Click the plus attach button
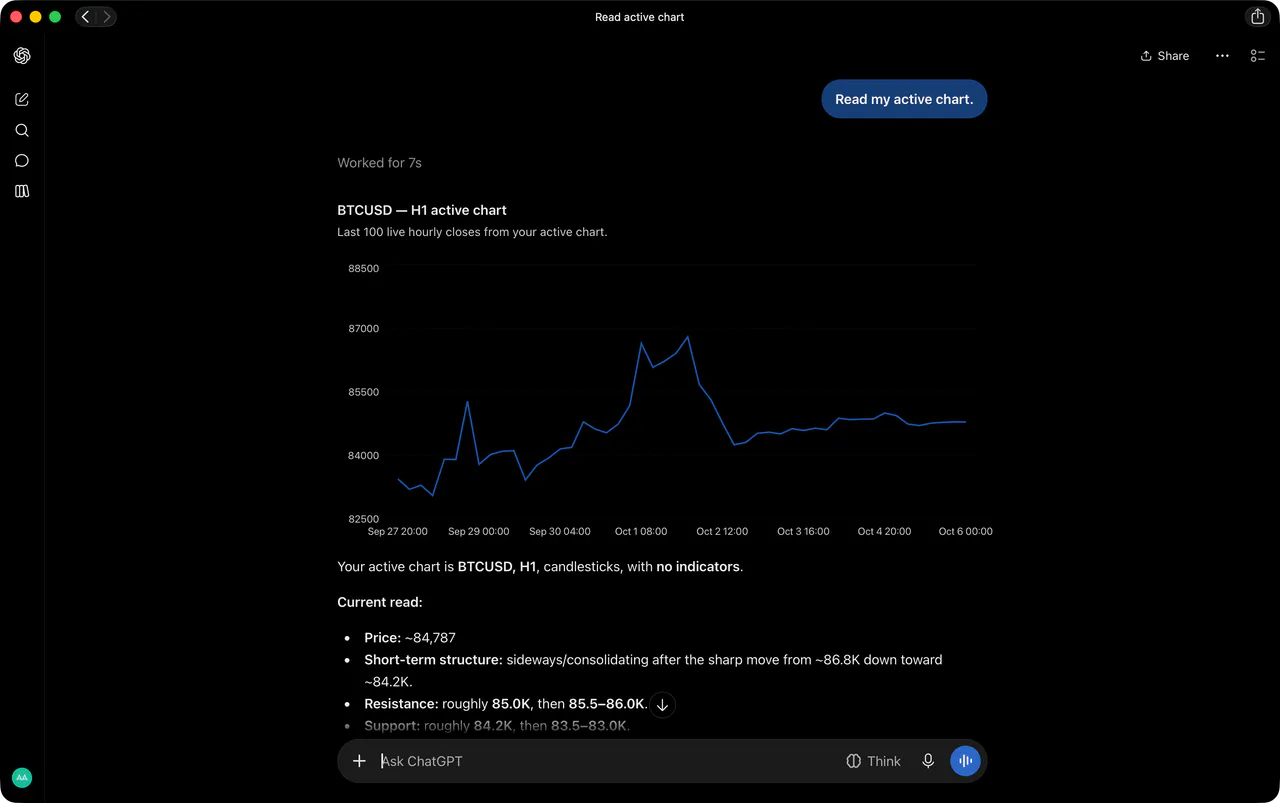The image size is (1280, 803). 359,761
